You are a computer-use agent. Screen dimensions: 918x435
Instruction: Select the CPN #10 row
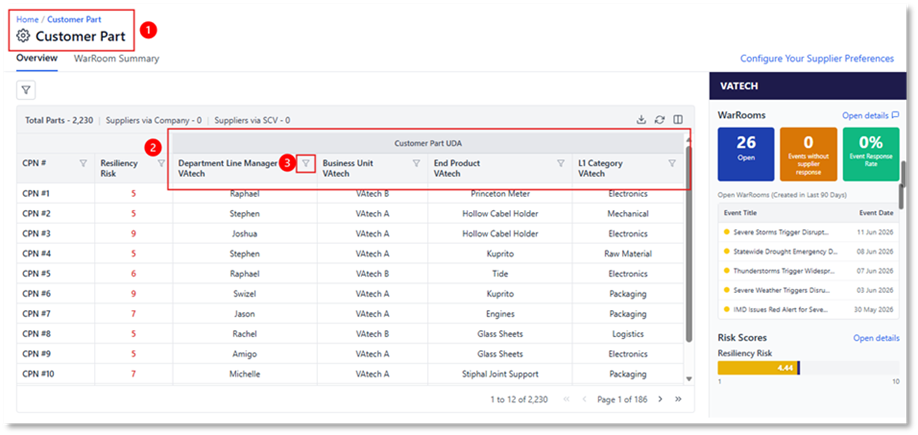click(x=351, y=374)
